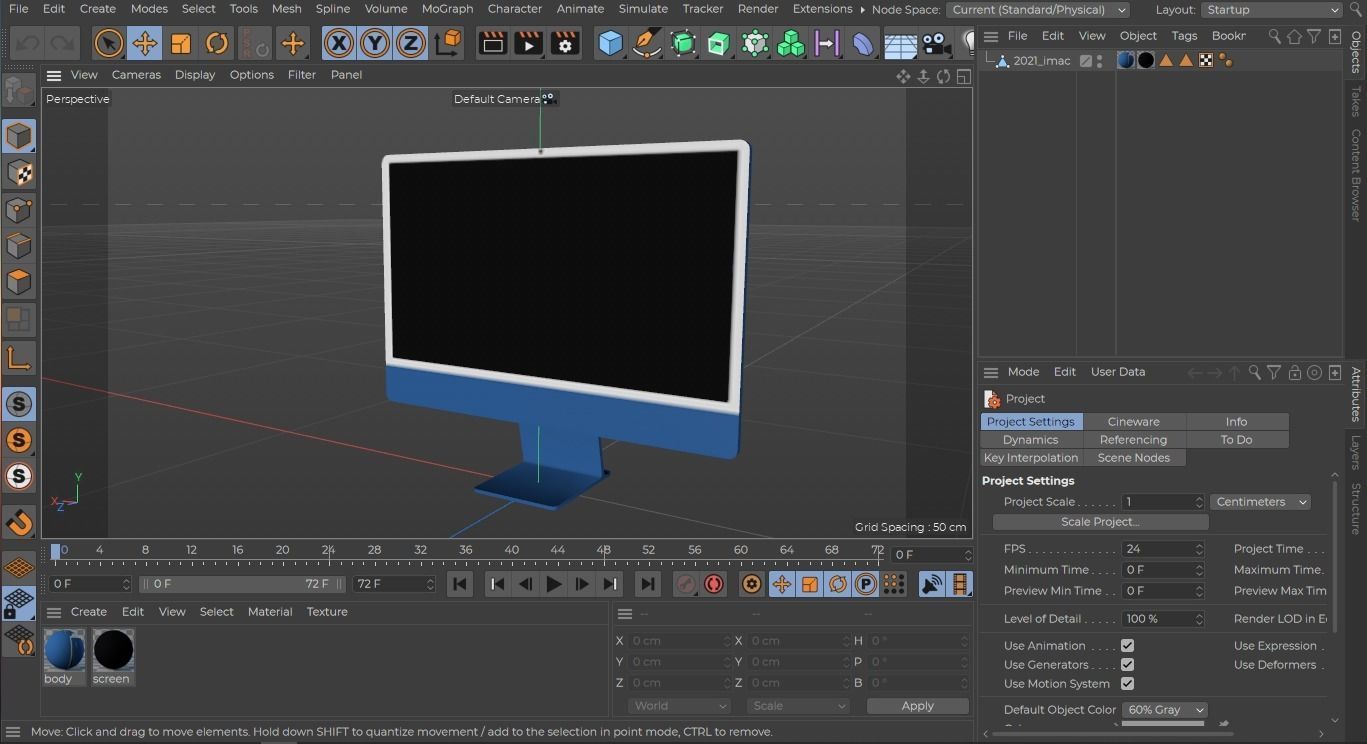
Task: Toggle Y axis lock
Action: pos(375,43)
